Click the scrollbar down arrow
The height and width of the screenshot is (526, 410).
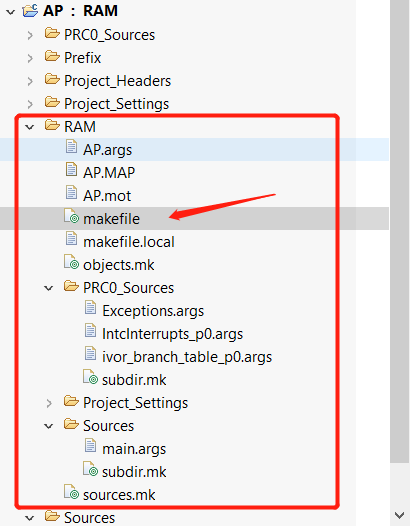coord(399,515)
